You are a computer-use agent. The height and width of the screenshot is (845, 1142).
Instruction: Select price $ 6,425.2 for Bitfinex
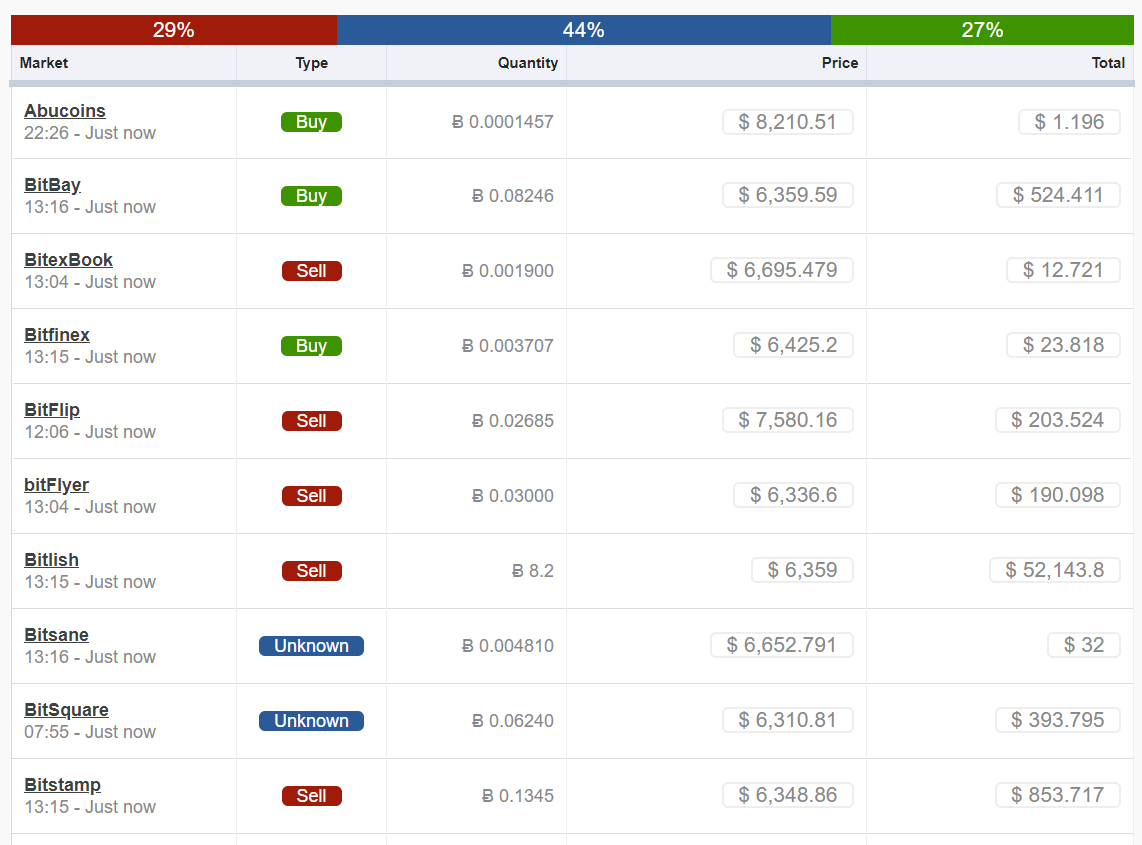point(793,345)
